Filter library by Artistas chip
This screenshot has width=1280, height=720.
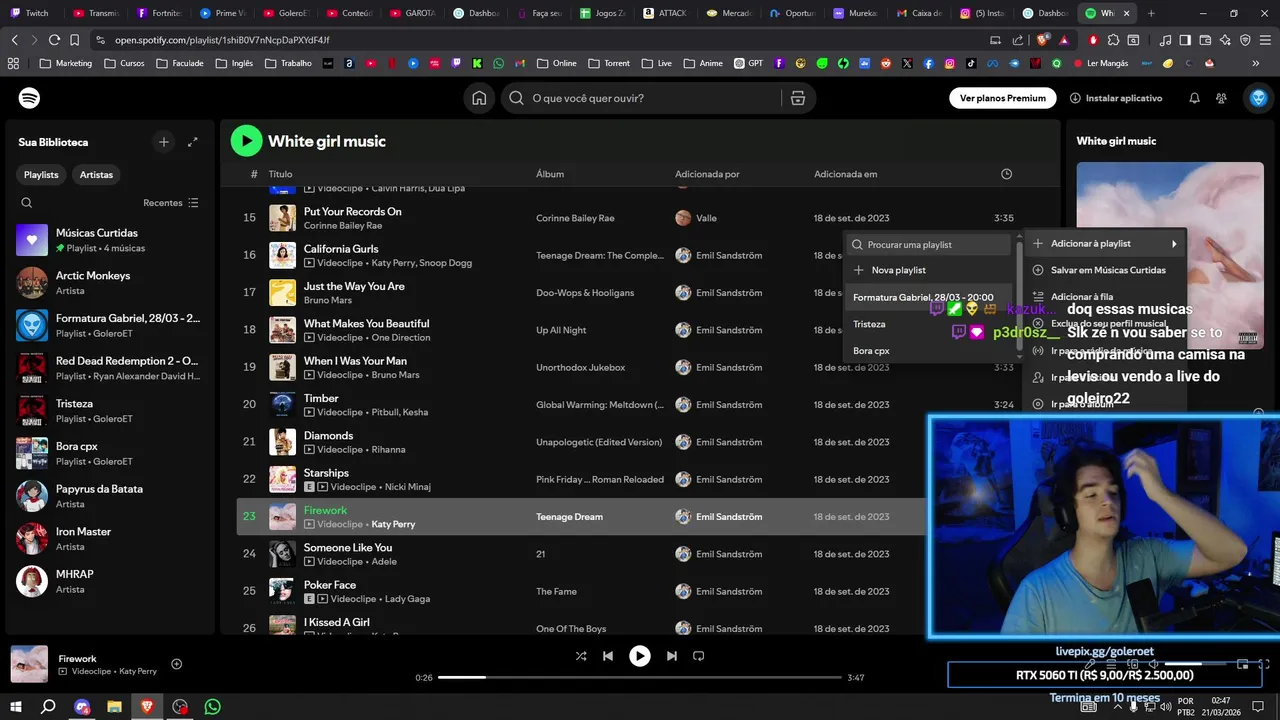96,175
